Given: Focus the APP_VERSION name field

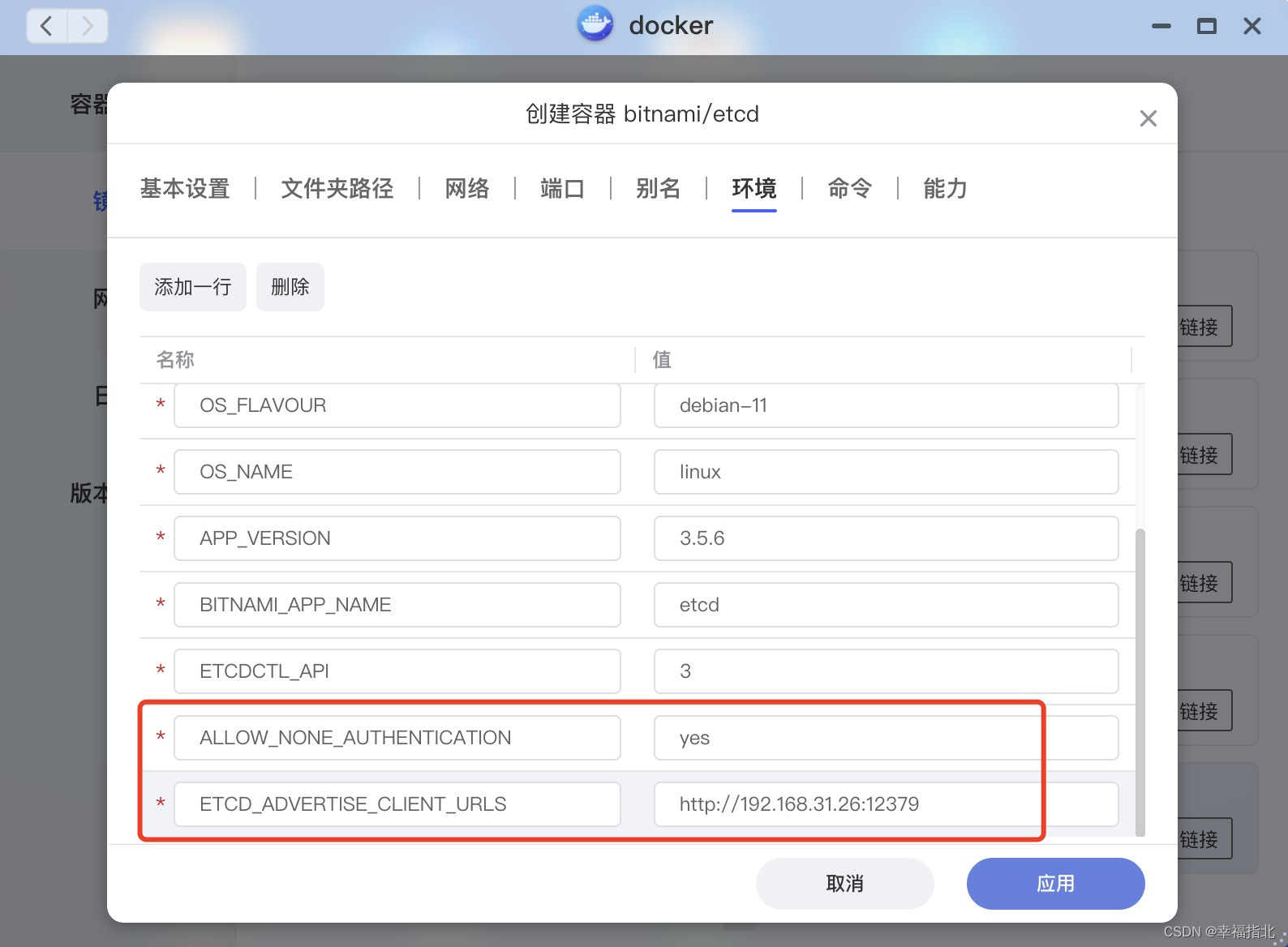Looking at the screenshot, I should (x=397, y=538).
